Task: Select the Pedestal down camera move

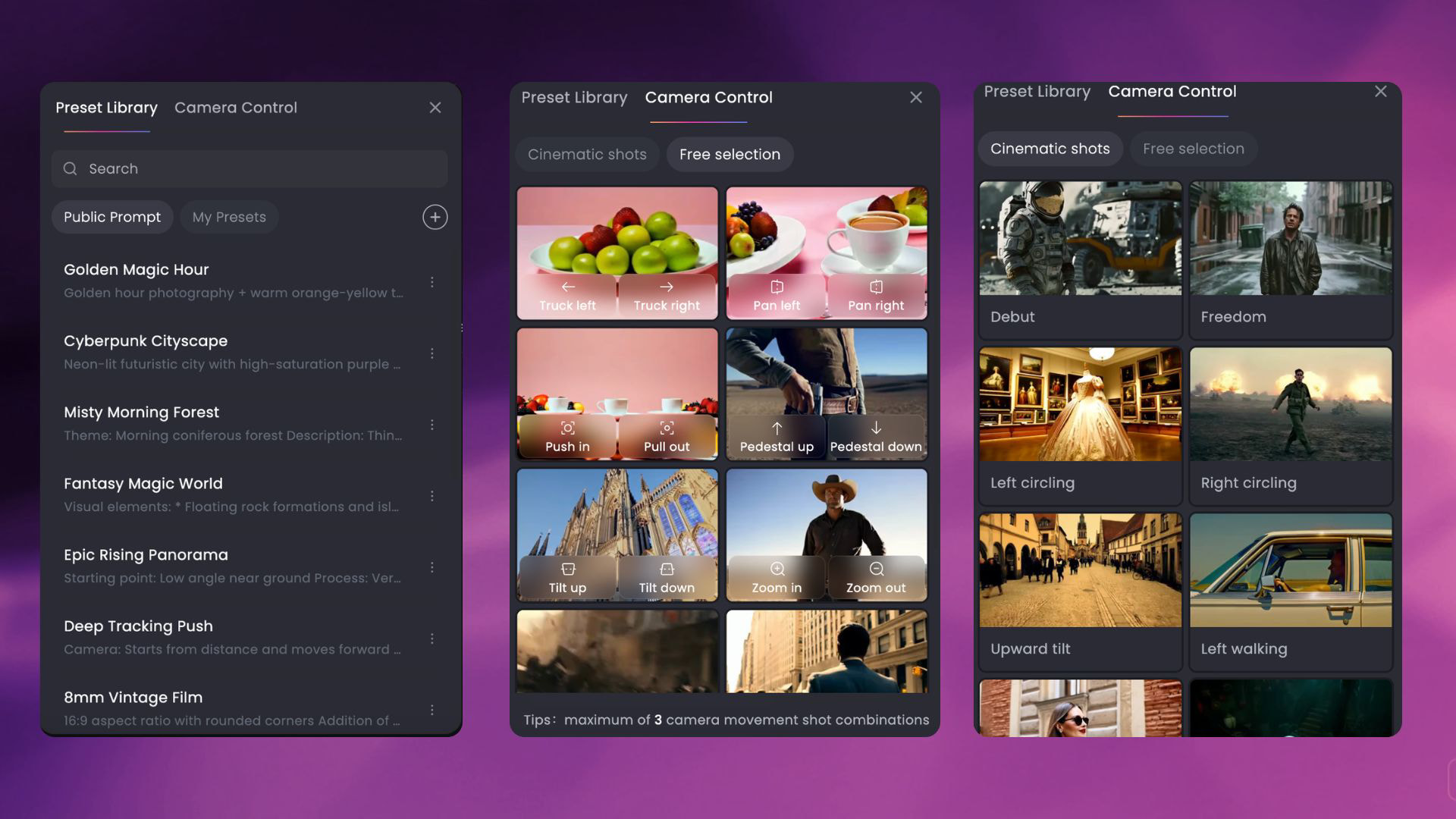Action: pyautogui.click(x=876, y=438)
